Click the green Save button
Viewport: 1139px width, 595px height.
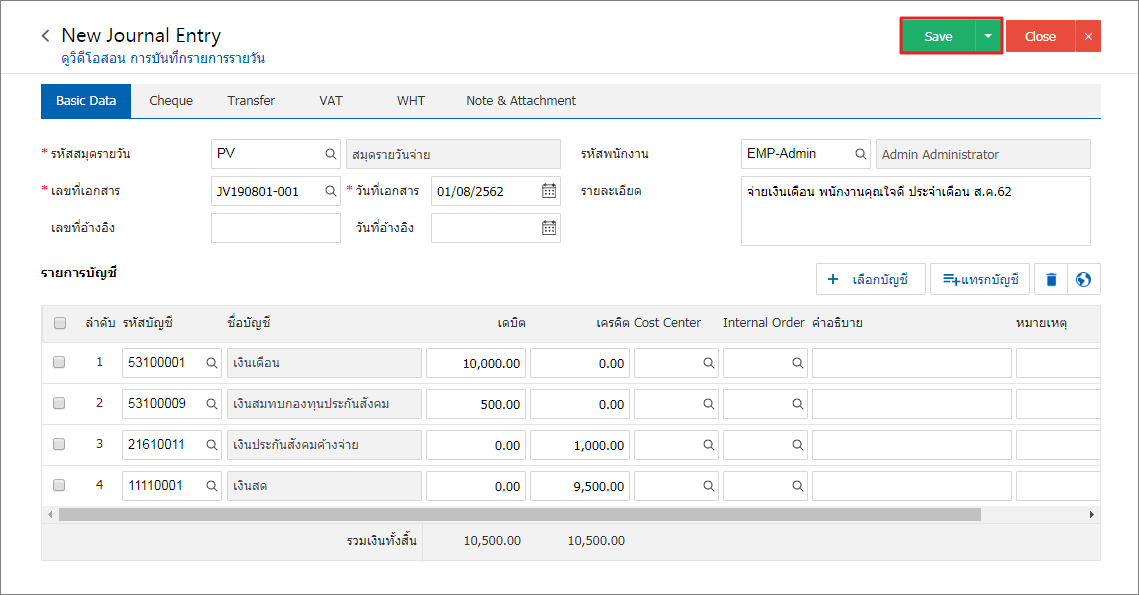[939, 36]
